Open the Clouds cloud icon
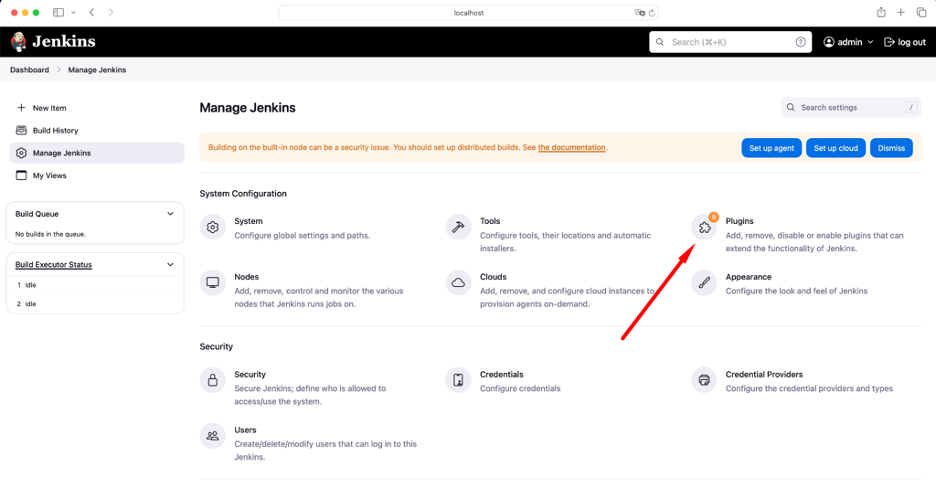936x488 pixels. (x=458, y=283)
